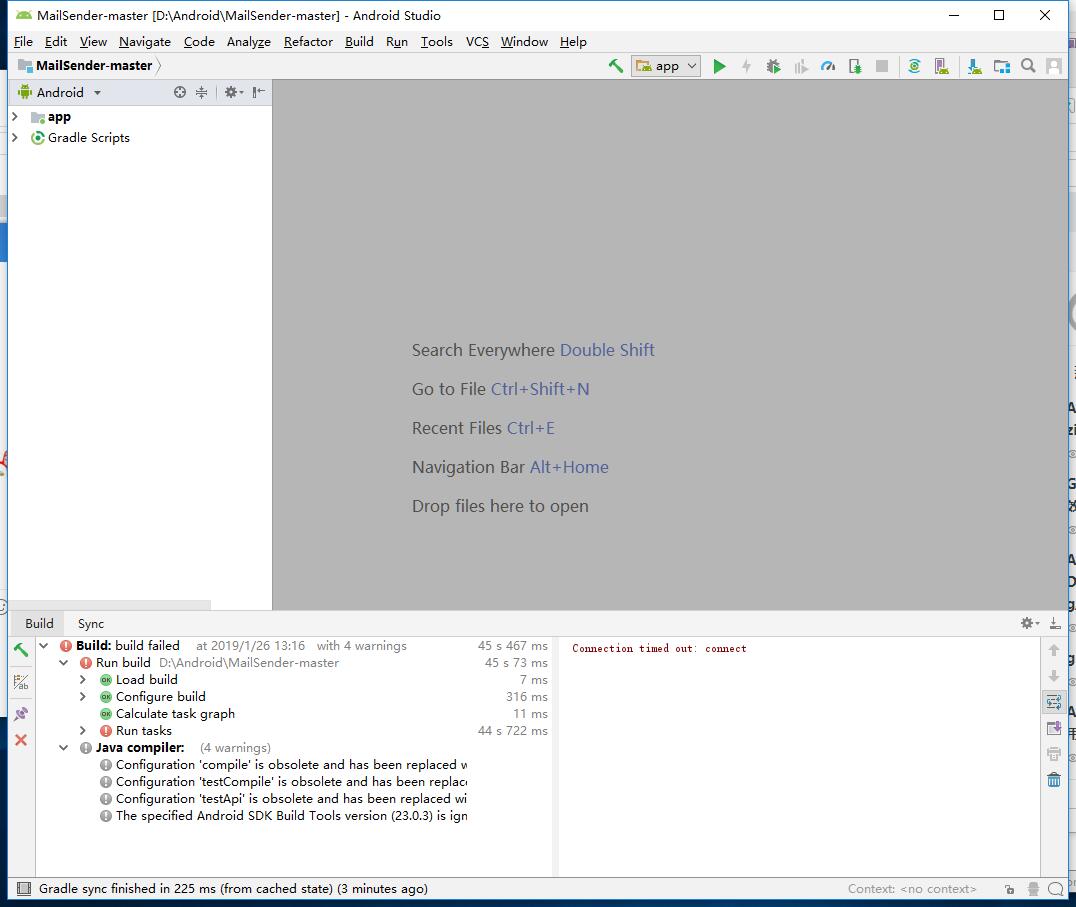Sync project with Gradle files icon
This screenshot has width=1076, height=907.
[914, 66]
